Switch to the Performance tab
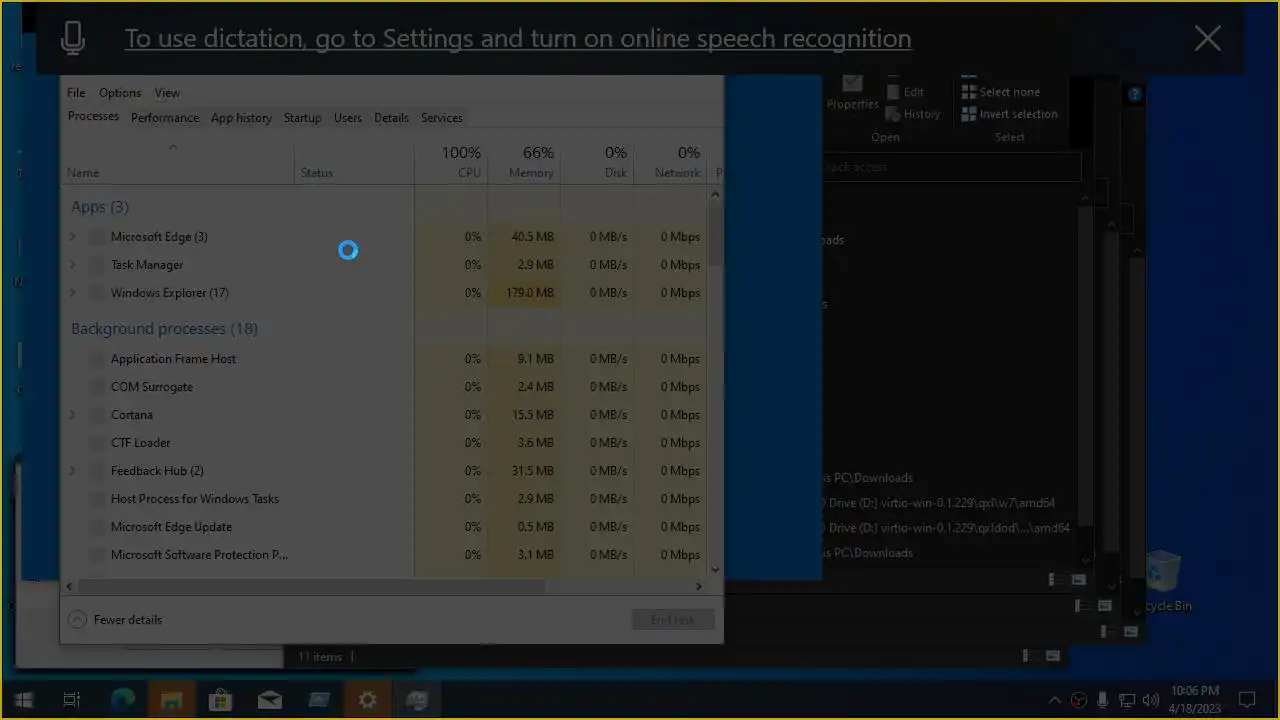Image resolution: width=1280 pixels, height=720 pixels. tap(165, 118)
